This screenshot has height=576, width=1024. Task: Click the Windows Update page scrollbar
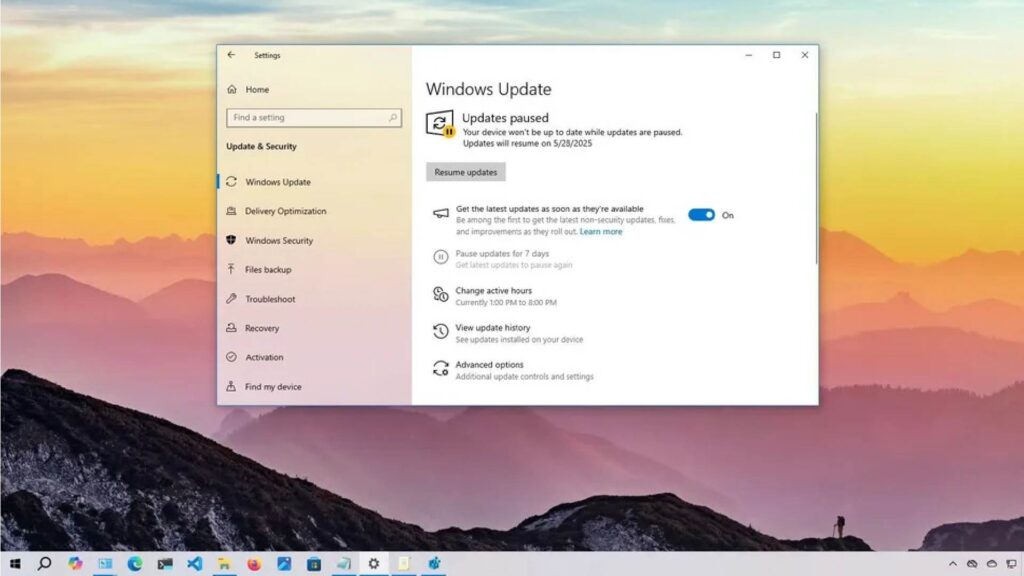816,190
